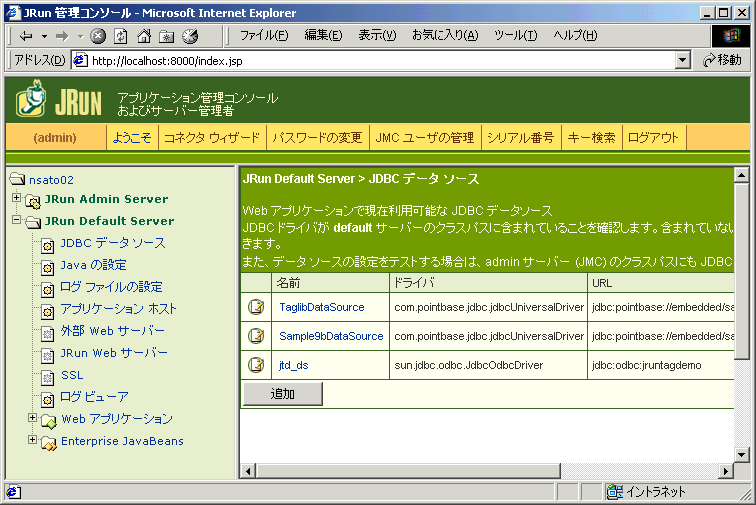The height and width of the screenshot is (505, 756).
Task: Click icon beside ログ ファイルの設定
Action: pyautogui.click(x=47, y=289)
